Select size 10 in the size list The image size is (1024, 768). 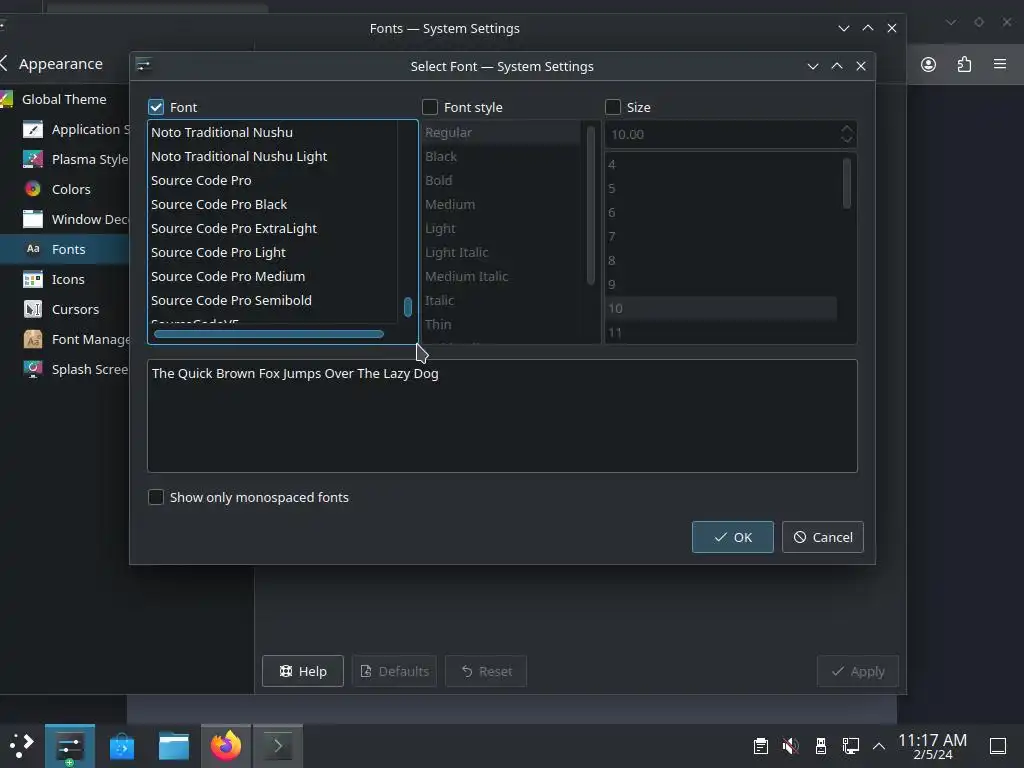[722, 308]
